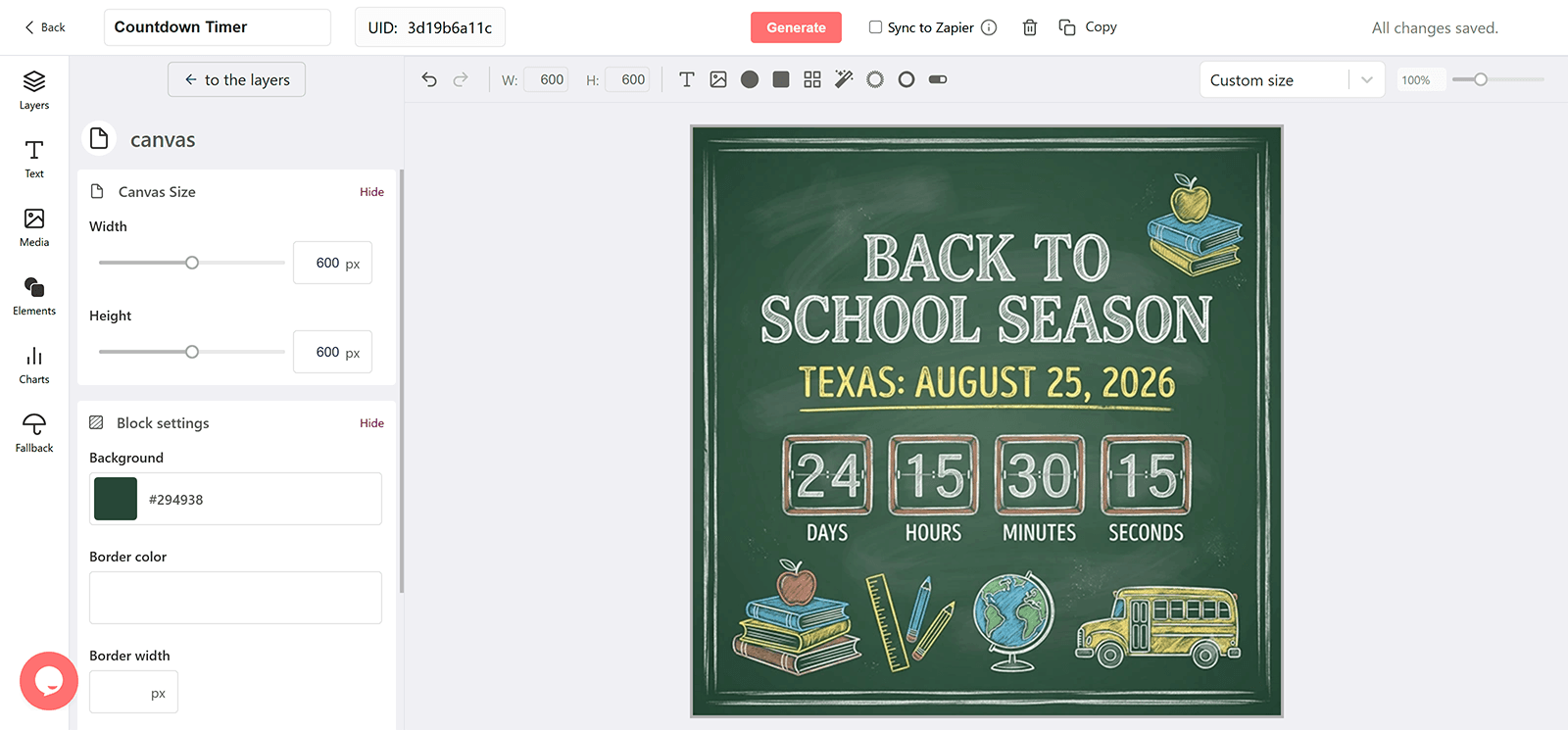Insert the grid blocks element
Image resolution: width=1568 pixels, height=730 pixels.
(x=812, y=79)
